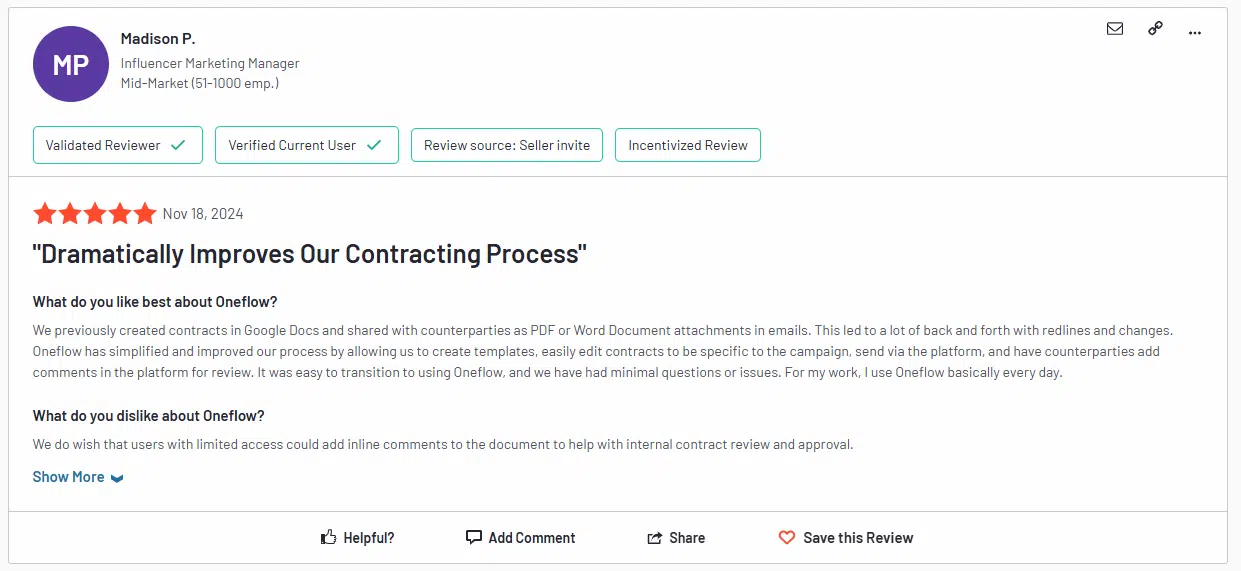
Task: Click Save this Review text
Action: [858, 538]
